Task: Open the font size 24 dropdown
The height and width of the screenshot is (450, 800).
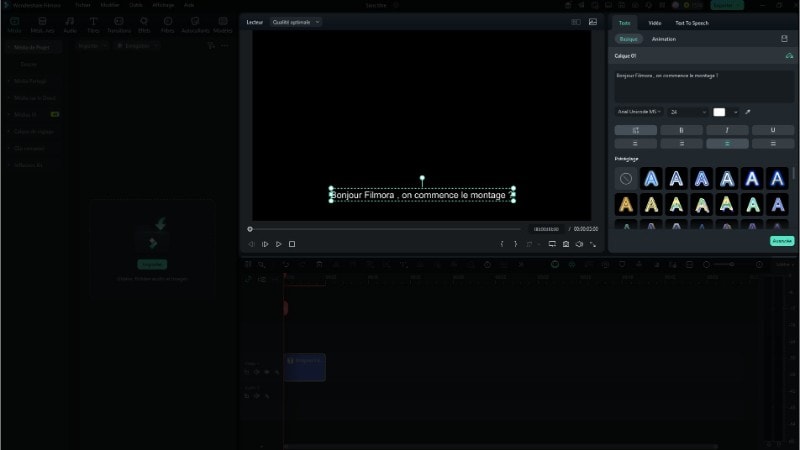Action: [688, 112]
